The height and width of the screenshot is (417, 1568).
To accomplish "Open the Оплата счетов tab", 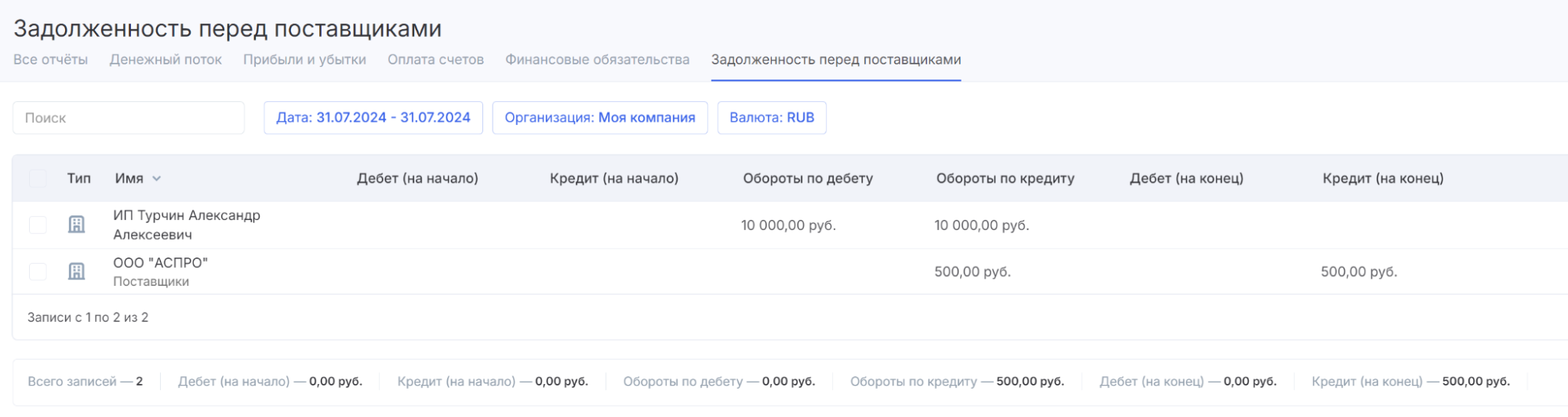I will [x=435, y=60].
